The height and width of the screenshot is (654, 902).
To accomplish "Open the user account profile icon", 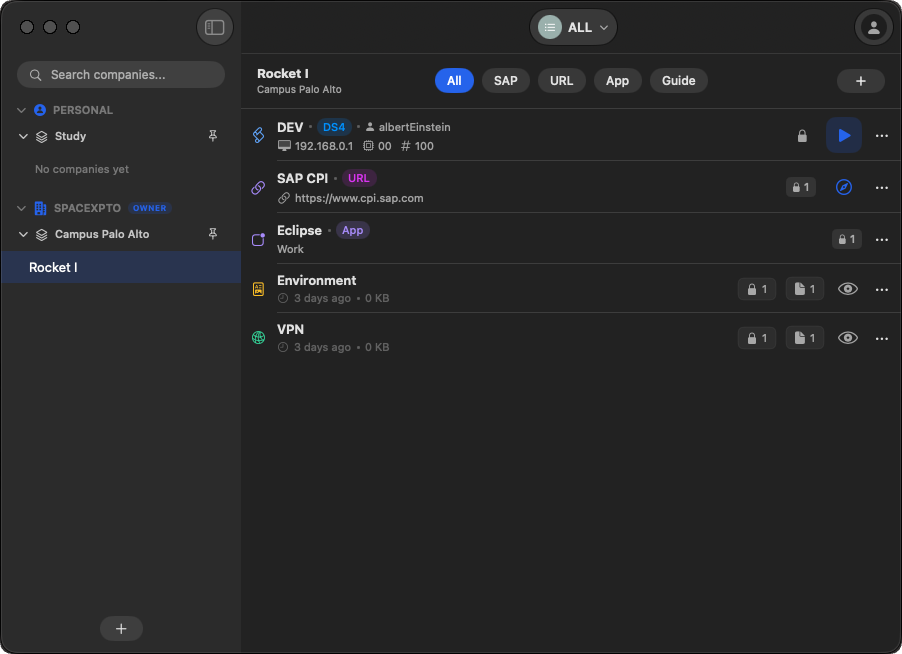I will (x=873, y=27).
